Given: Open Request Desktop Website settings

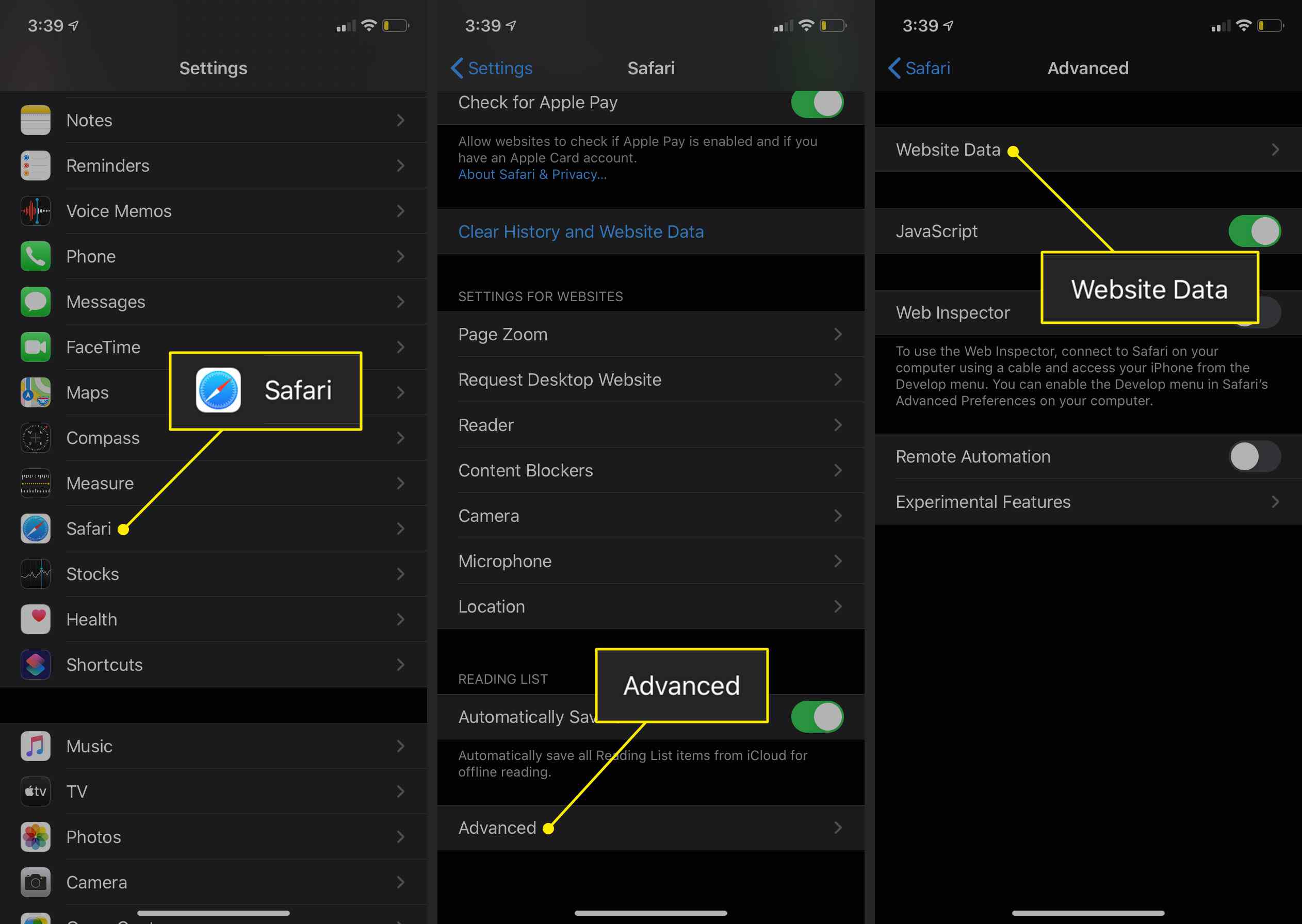Looking at the screenshot, I should [x=651, y=379].
